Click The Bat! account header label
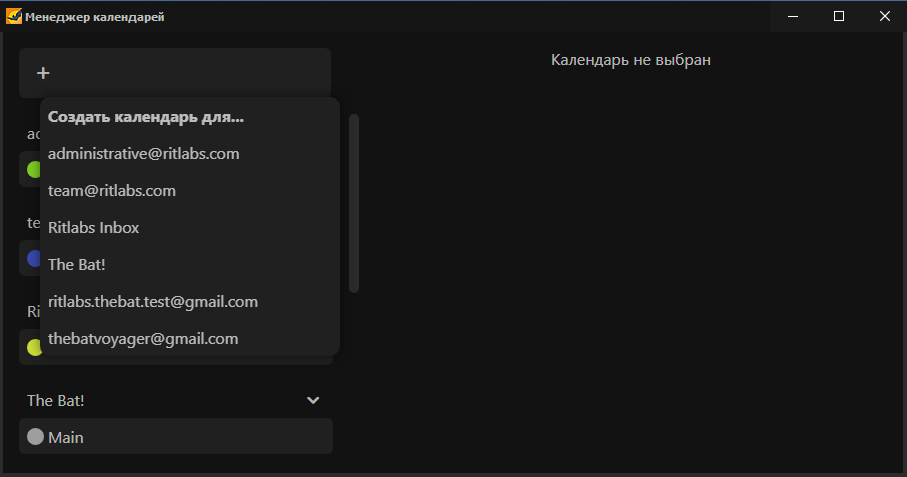The height and width of the screenshot is (477, 907). tap(56, 400)
